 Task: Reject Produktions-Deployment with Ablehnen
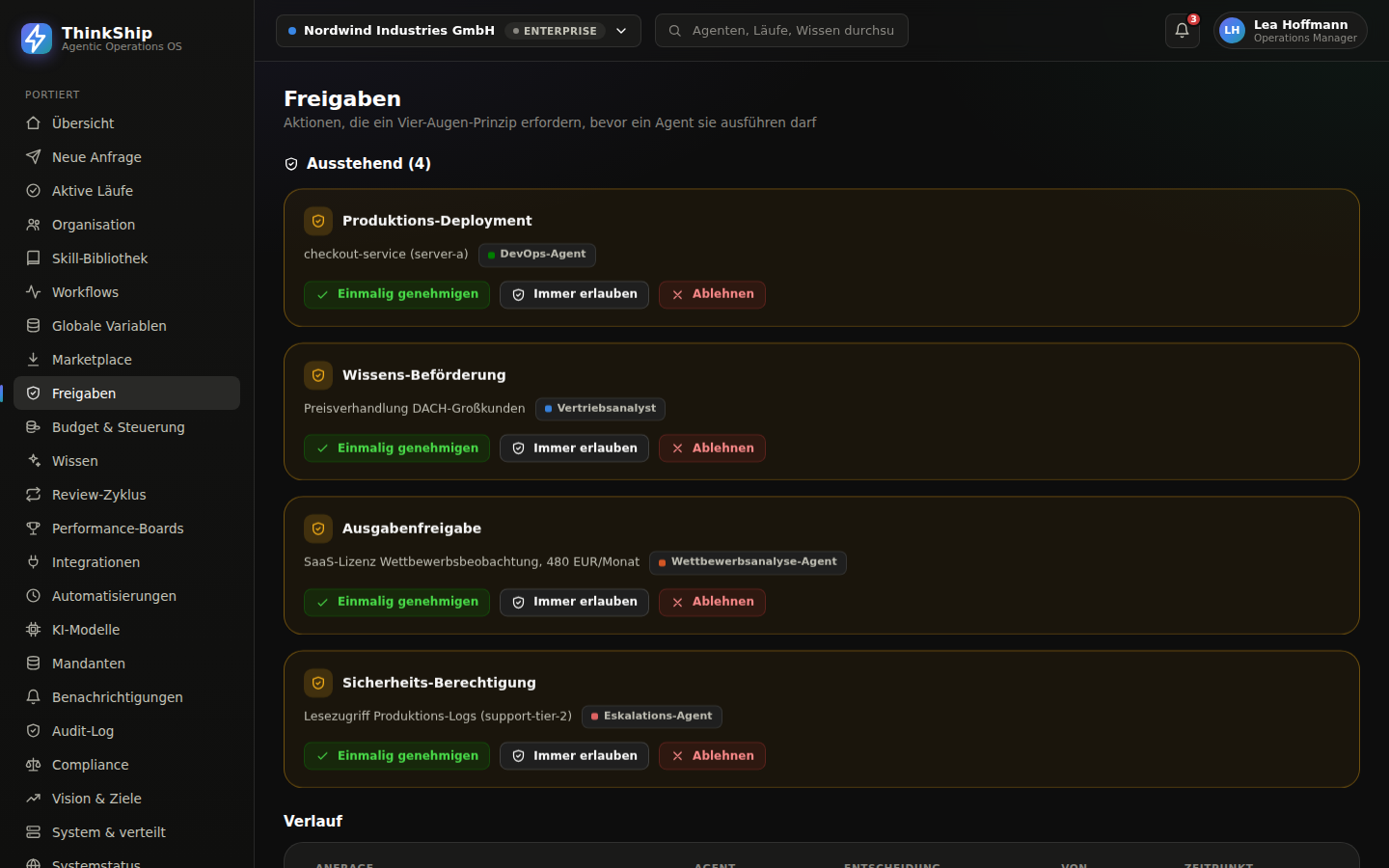pyautogui.click(x=712, y=294)
